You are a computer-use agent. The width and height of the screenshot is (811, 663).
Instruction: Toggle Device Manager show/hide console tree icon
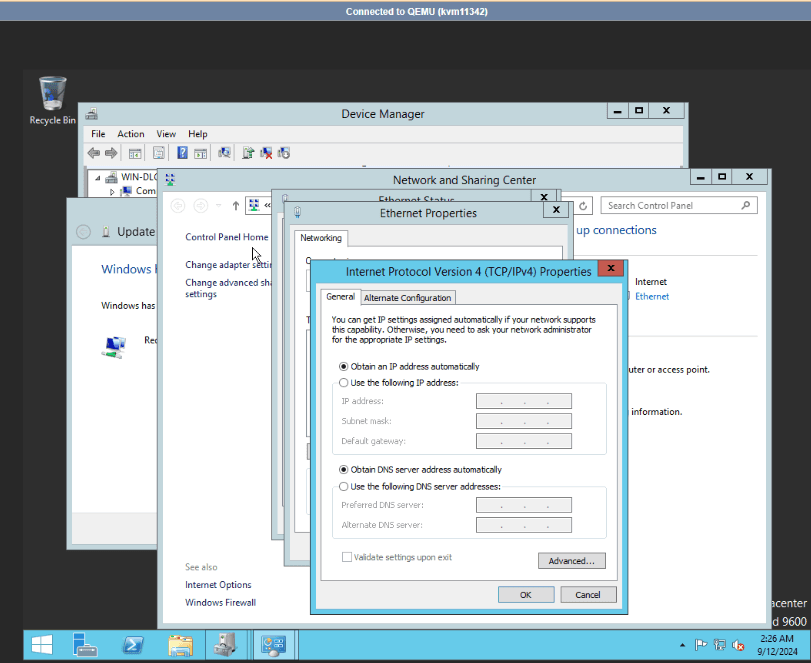tap(135, 153)
